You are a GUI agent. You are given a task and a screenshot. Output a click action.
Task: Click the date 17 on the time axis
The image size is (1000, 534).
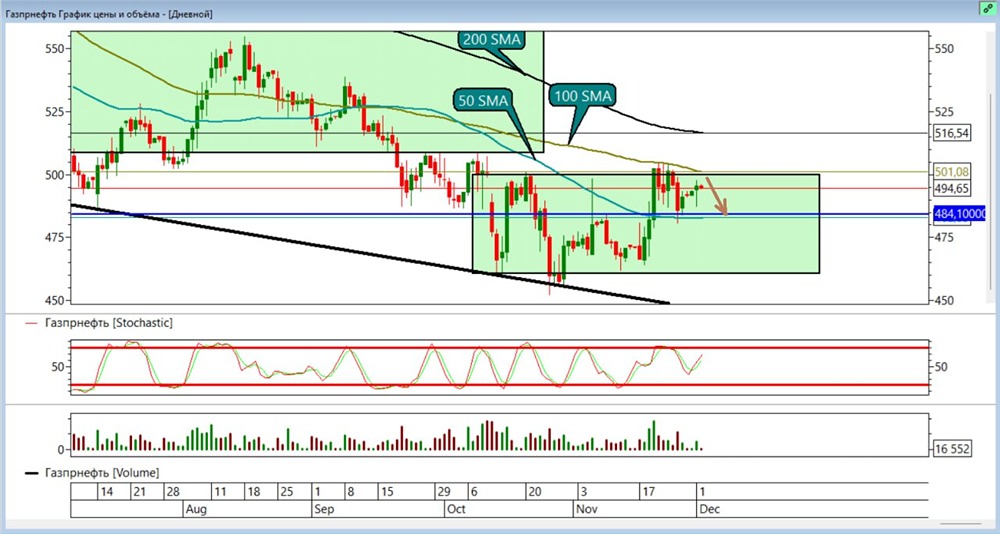click(x=649, y=492)
